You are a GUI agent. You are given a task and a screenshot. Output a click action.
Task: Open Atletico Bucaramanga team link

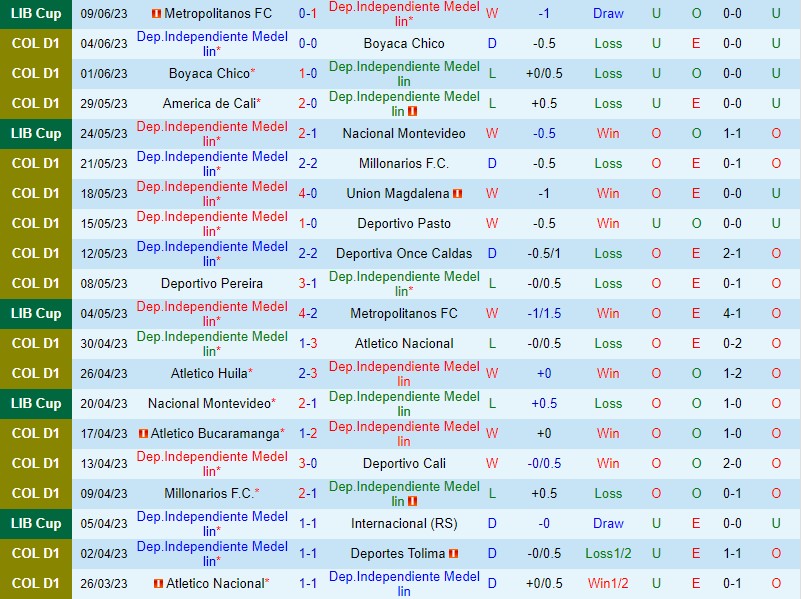(215, 434)
